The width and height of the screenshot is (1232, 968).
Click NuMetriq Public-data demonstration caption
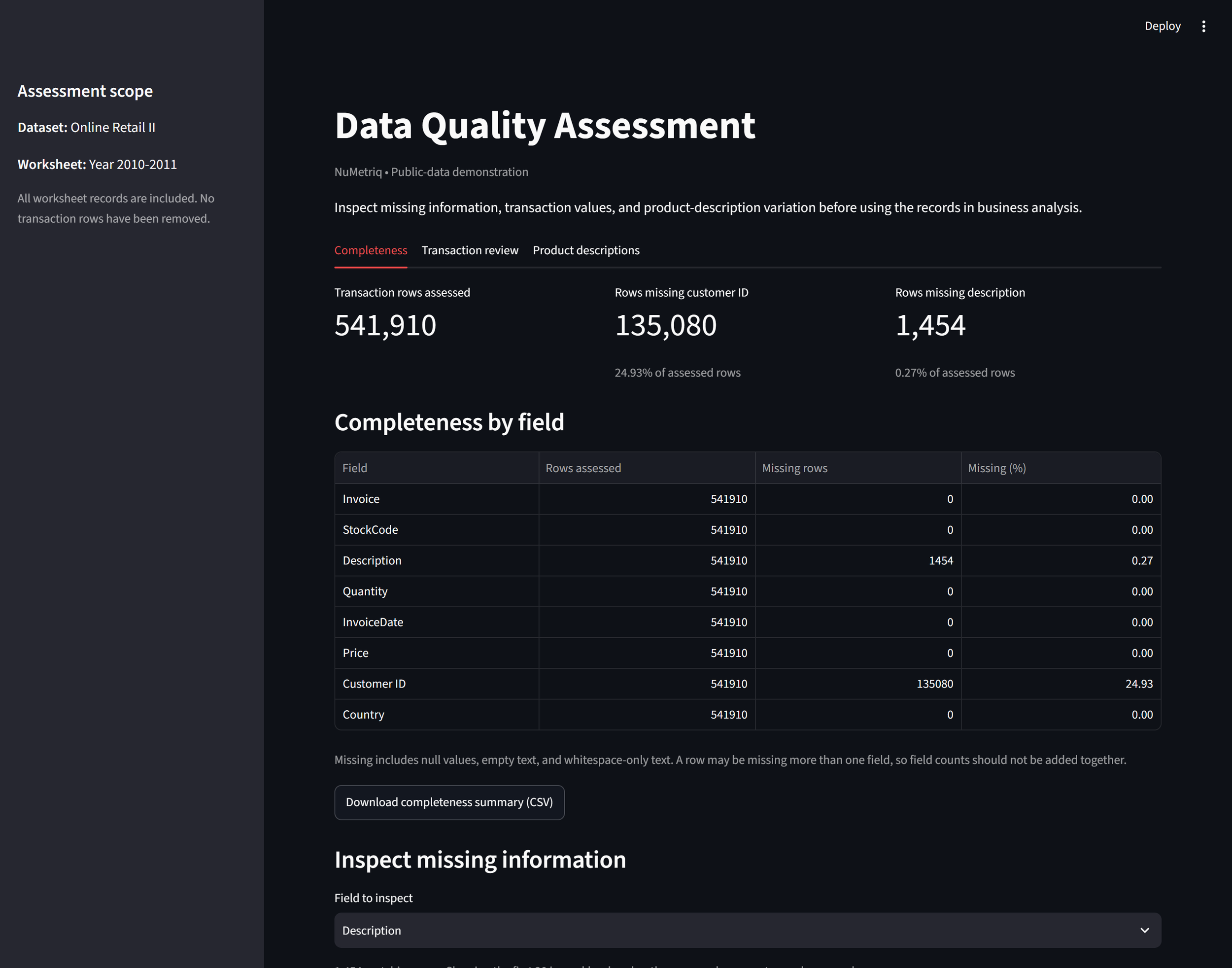click(431, 172)
